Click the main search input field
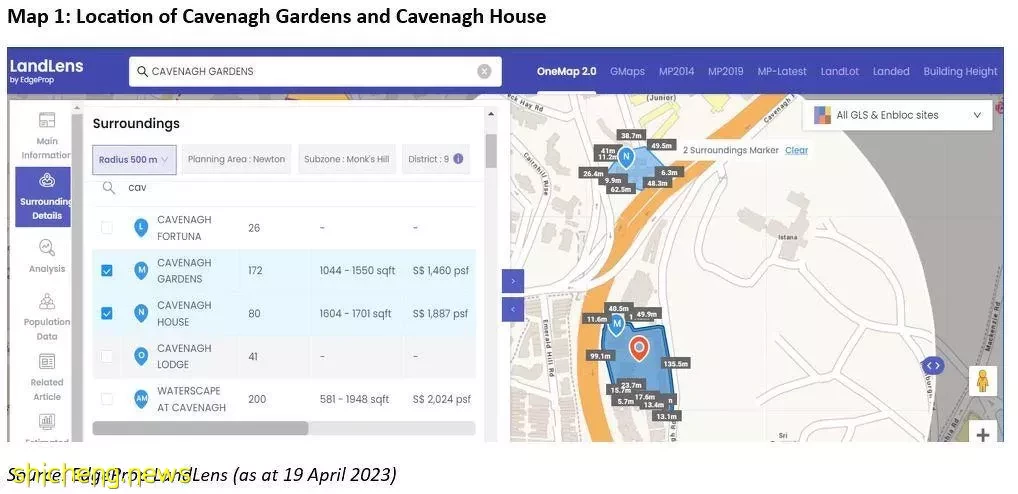 (x=315, y=71)
